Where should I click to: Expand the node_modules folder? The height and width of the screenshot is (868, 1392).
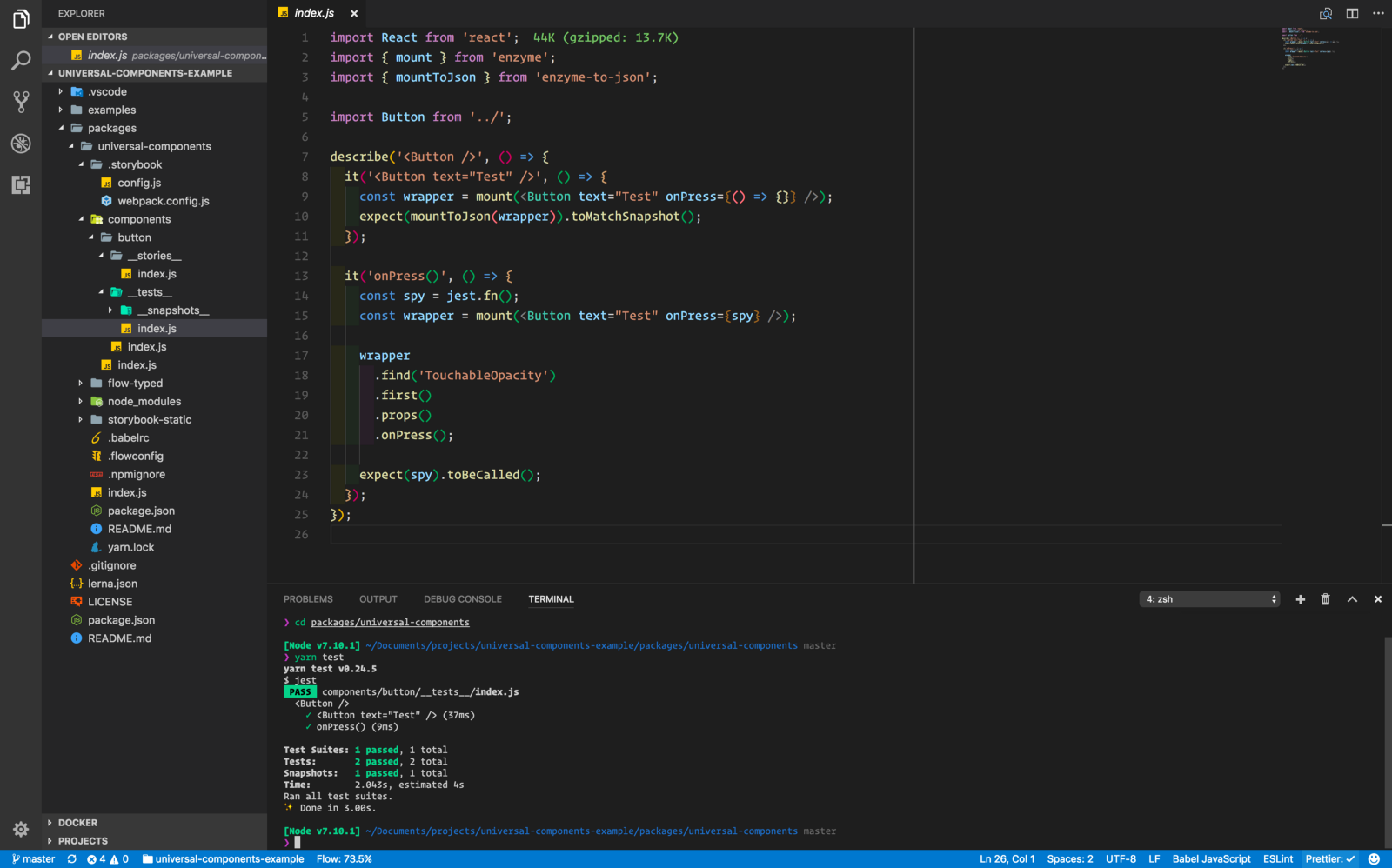click(x=144, y=401)
